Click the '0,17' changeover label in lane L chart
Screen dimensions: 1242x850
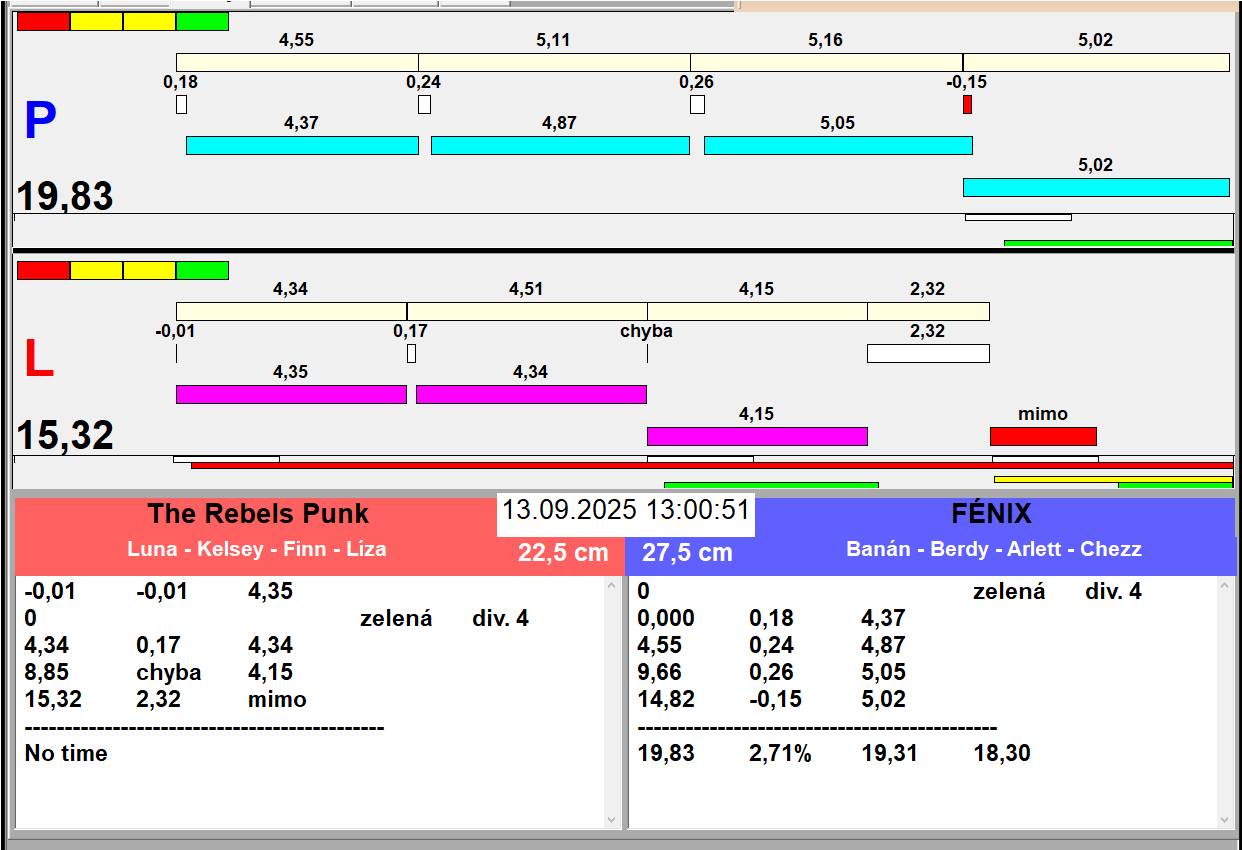tap(410, 331)
